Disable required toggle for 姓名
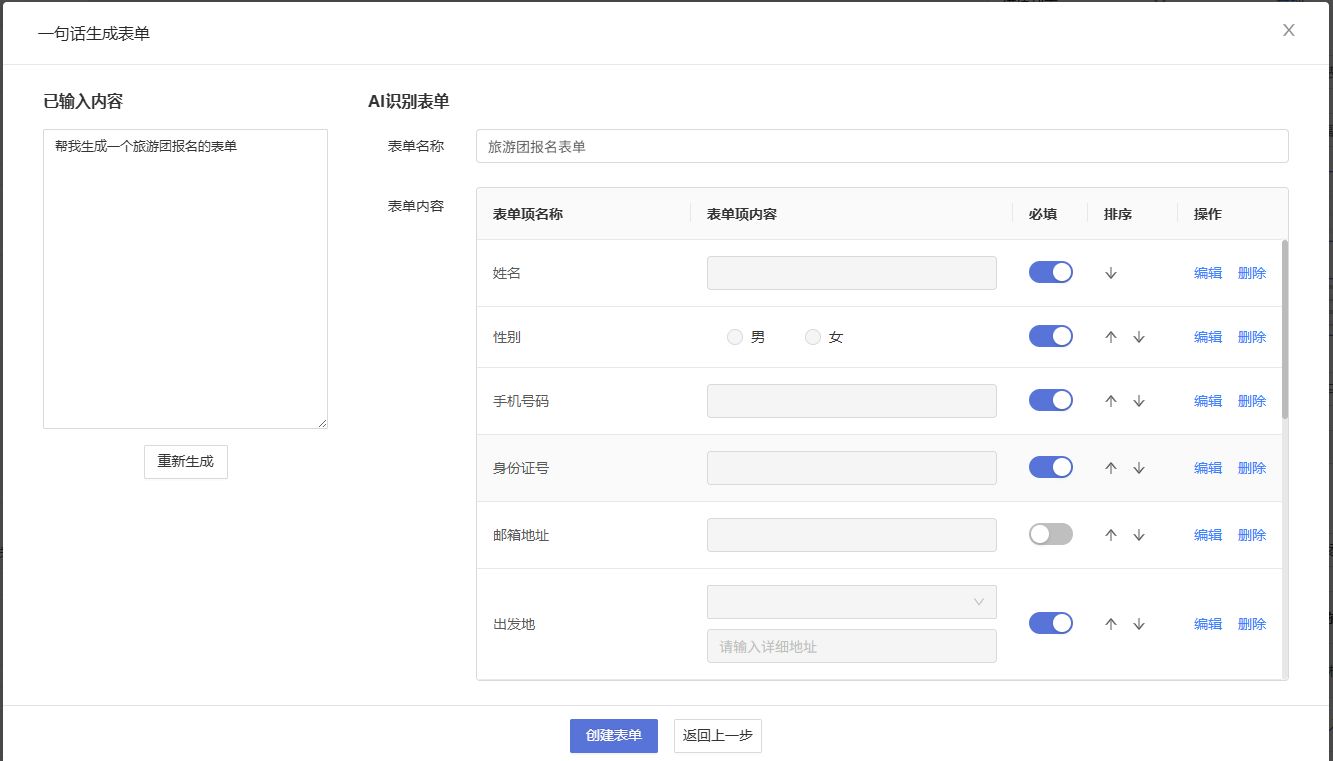The width and height of the screenshot is (1333, 761). pos(1050,272)
